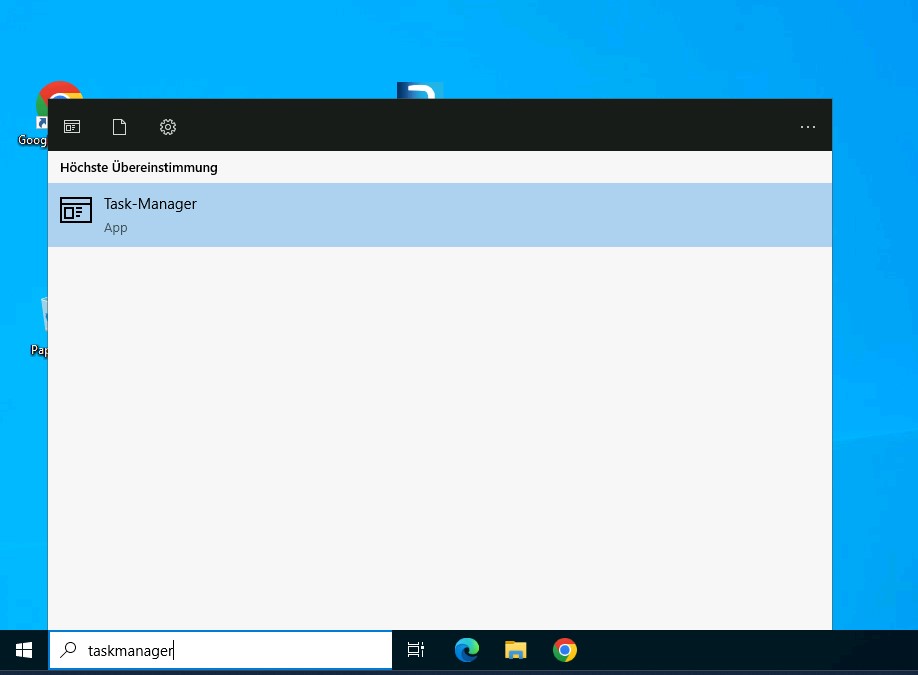Click the Task-Manager app icon in results
Screen dimensions: 918x675
(x=76, y=210)
